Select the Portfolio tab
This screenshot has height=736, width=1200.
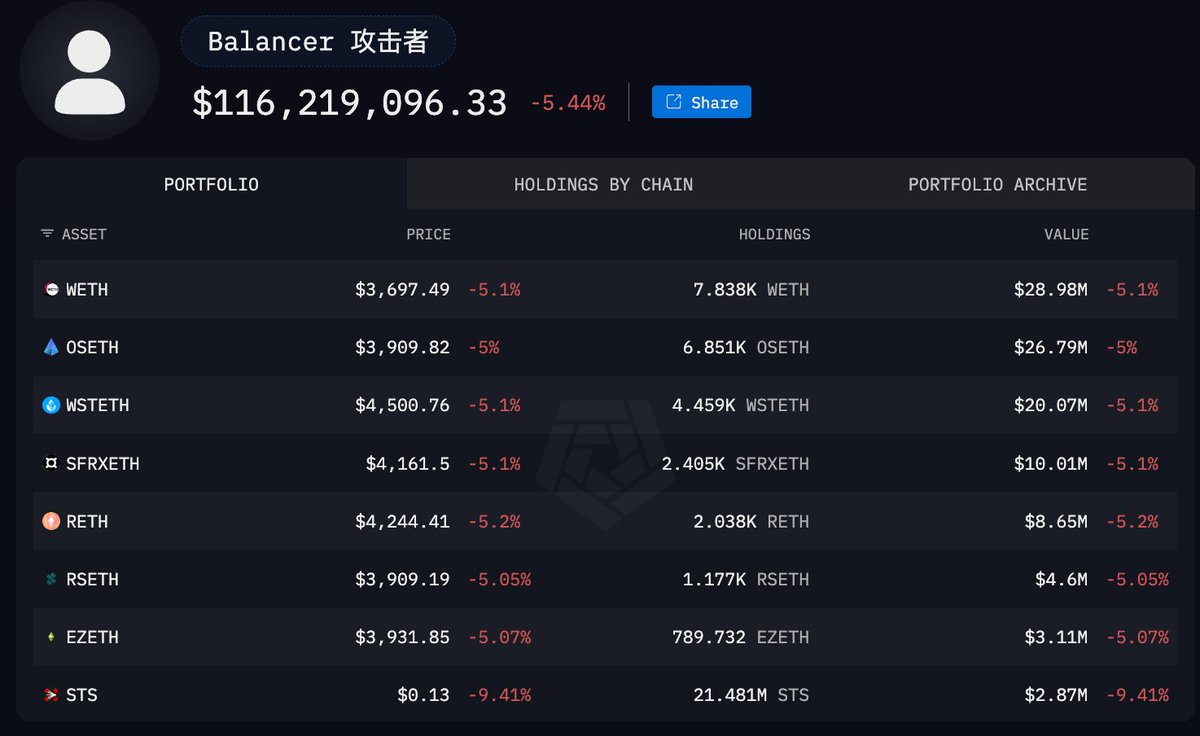pyautogui.click(x=211, y=184)
